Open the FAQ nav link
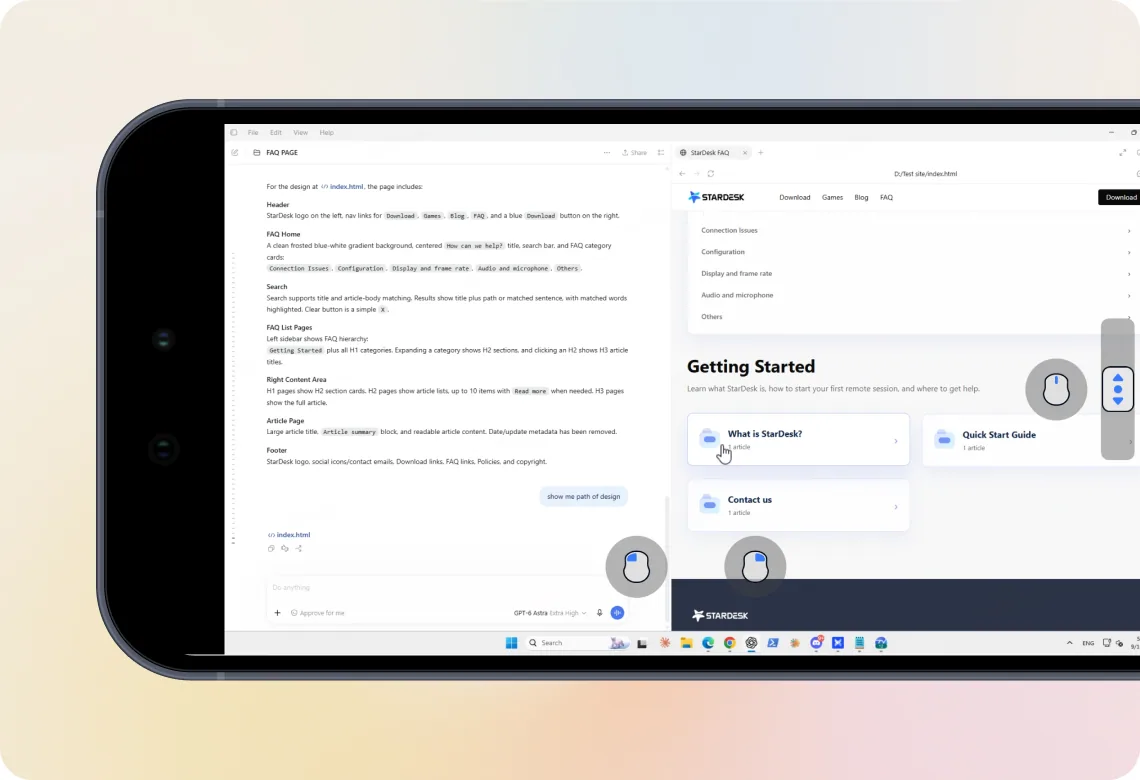The height and width of the screenshot is (780, 1140). pos(886,198)
